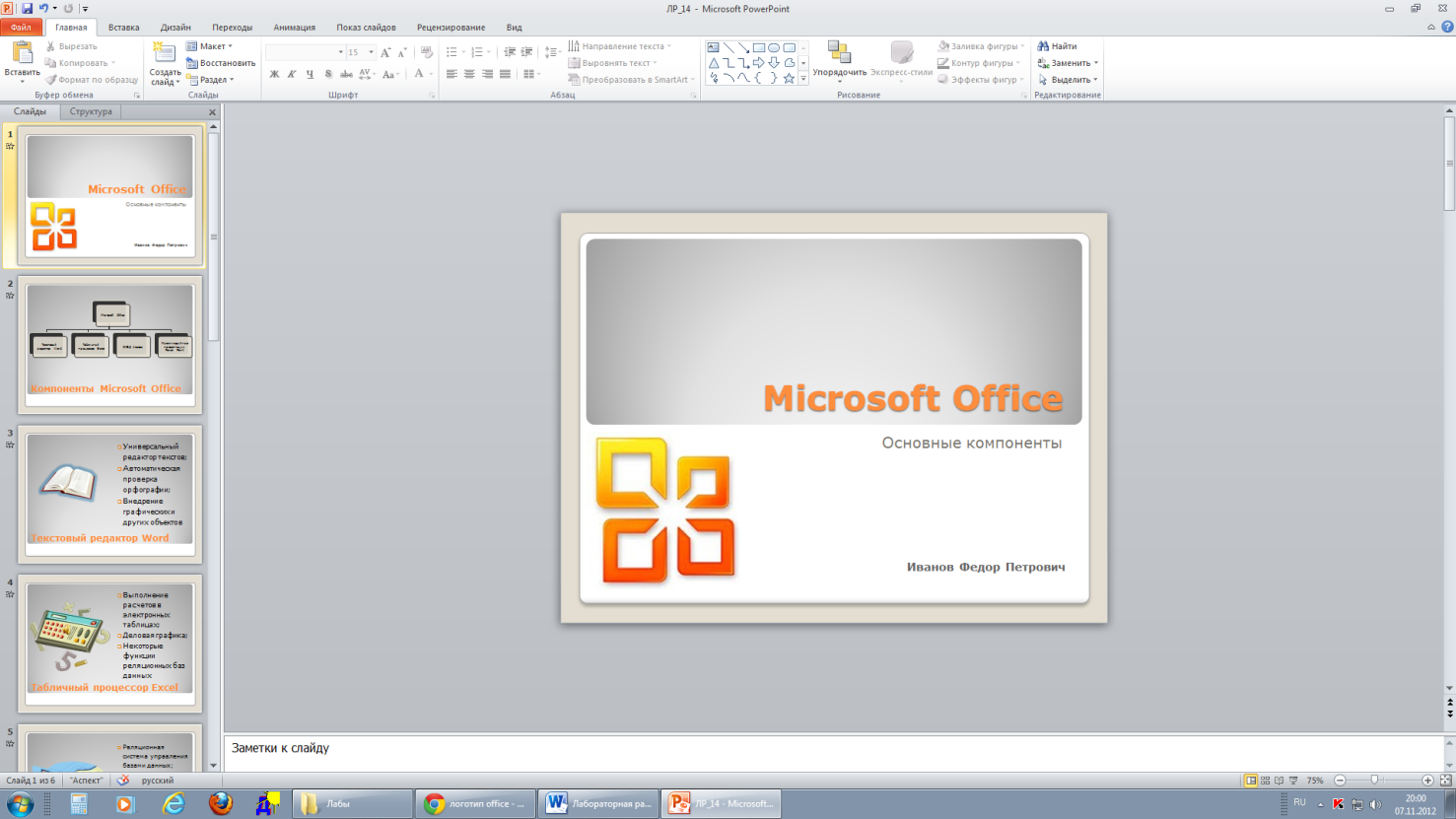Open the Показ слайдов tab
Screen dimensions: 1456x819
point(366,28)
